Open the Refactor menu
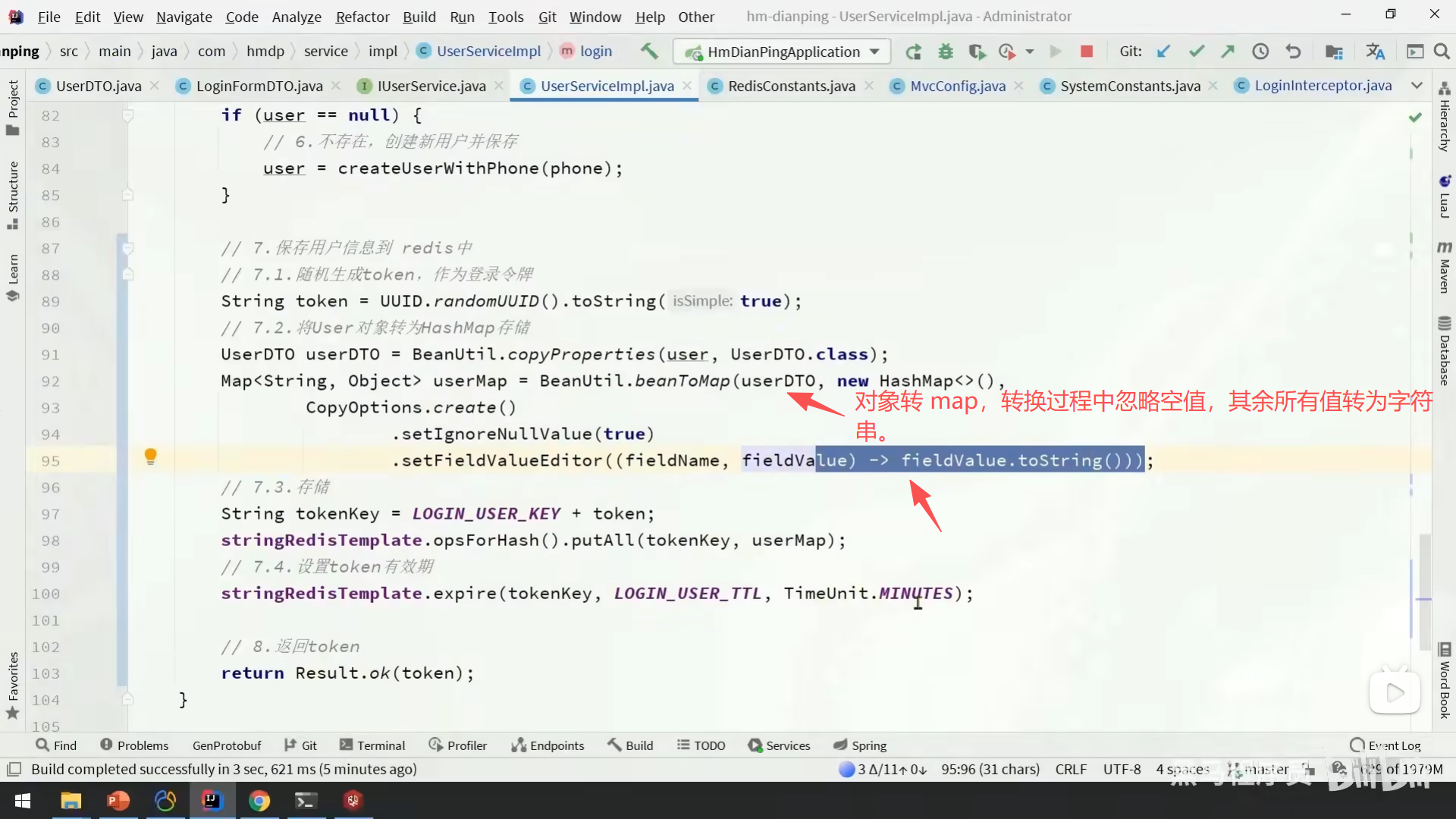The height and width of the screenshot is (819, 1456). 362,17
